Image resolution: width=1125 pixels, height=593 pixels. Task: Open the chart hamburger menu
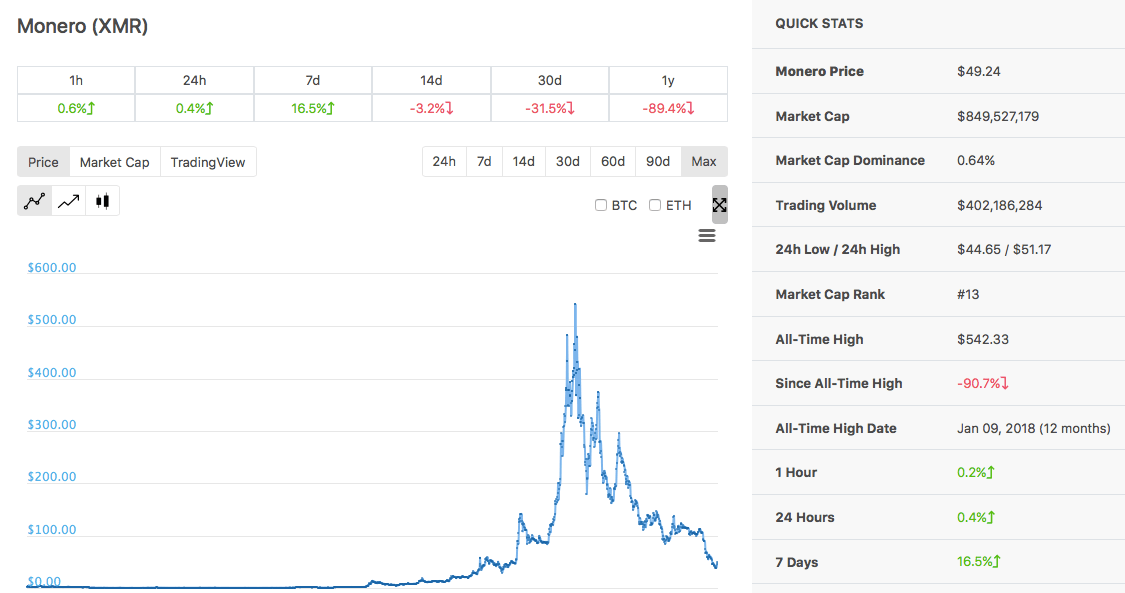[707, 236]
